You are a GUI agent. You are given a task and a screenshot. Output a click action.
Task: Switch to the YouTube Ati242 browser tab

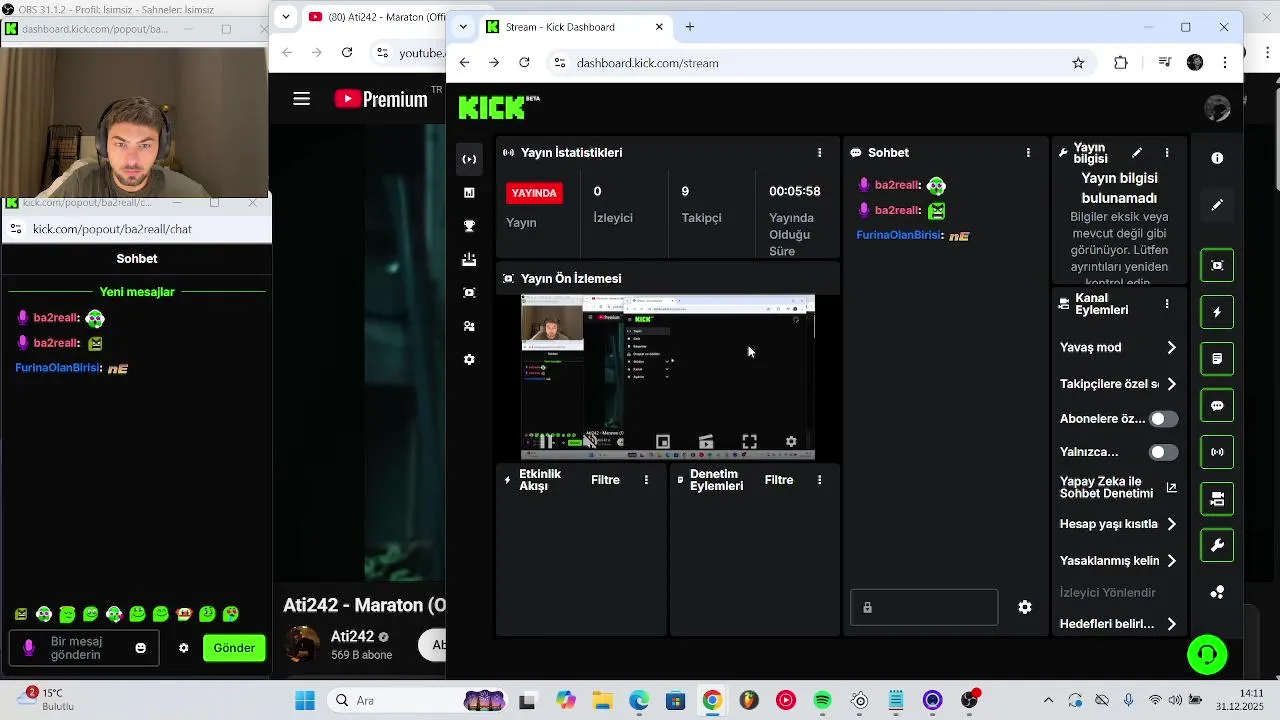pos(377,17)
